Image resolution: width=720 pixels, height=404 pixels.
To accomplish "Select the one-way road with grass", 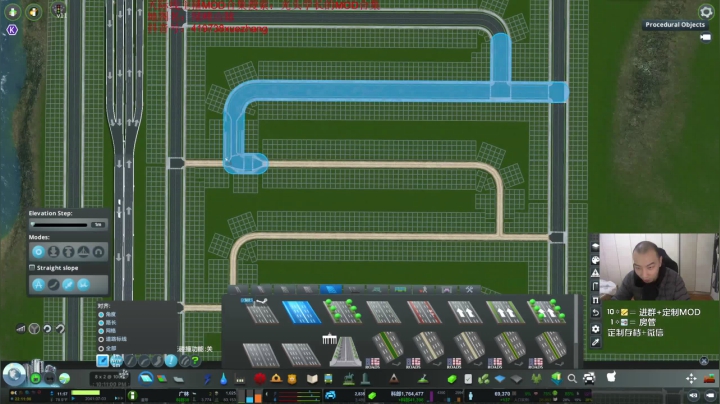I will coord(506,312).
